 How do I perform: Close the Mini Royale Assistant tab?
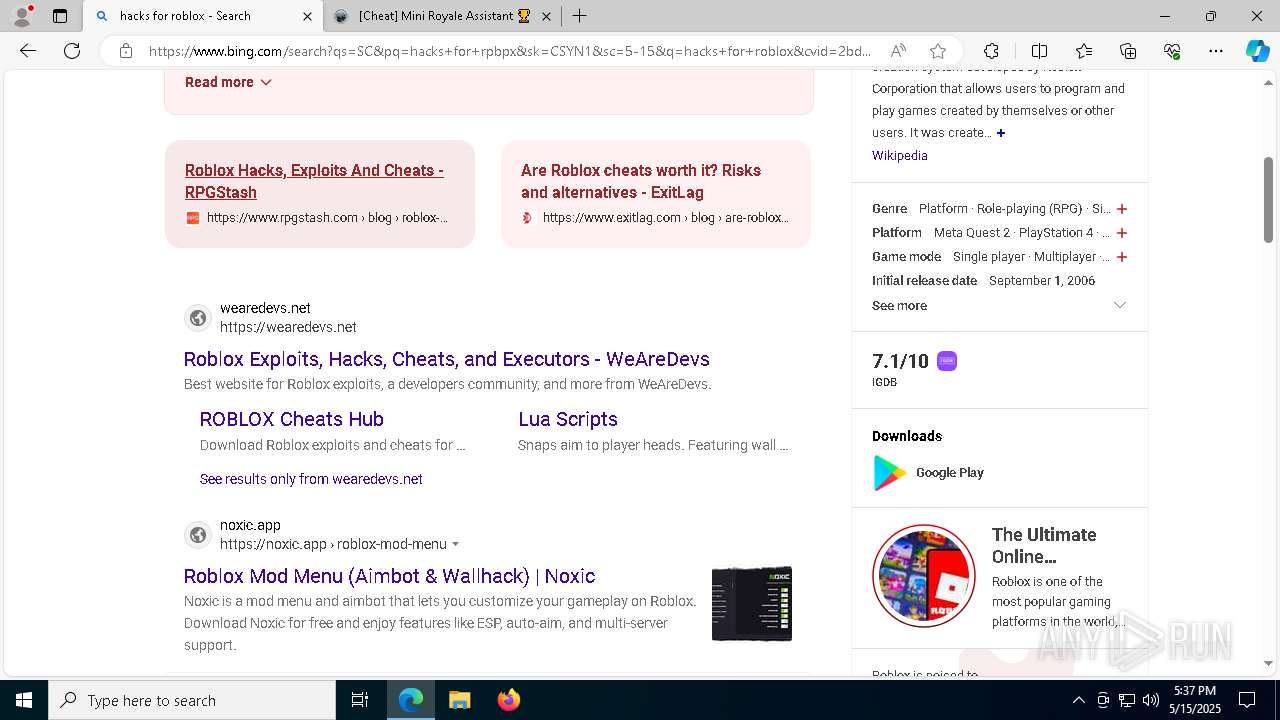click(x=546, y=16)
